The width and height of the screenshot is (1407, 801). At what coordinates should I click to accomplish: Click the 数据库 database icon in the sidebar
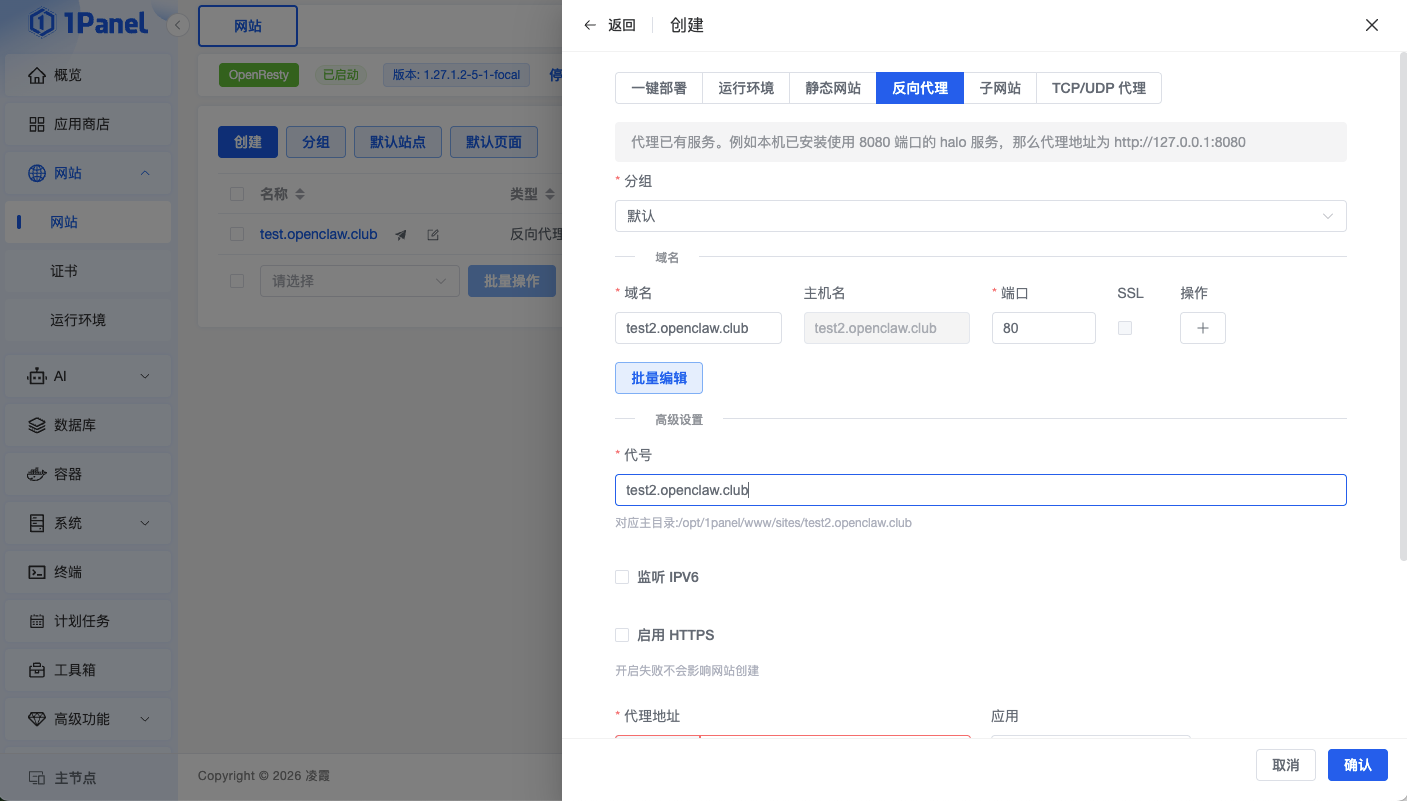coord(37,425)
